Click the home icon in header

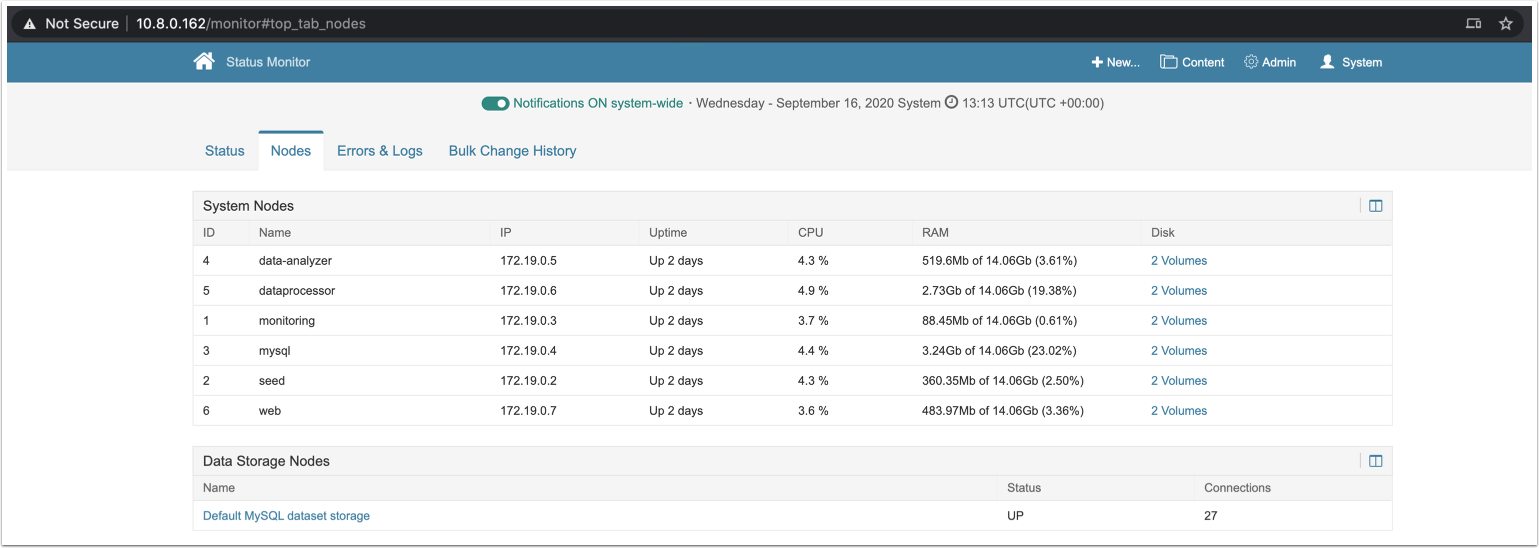click(x=204, y=62)
